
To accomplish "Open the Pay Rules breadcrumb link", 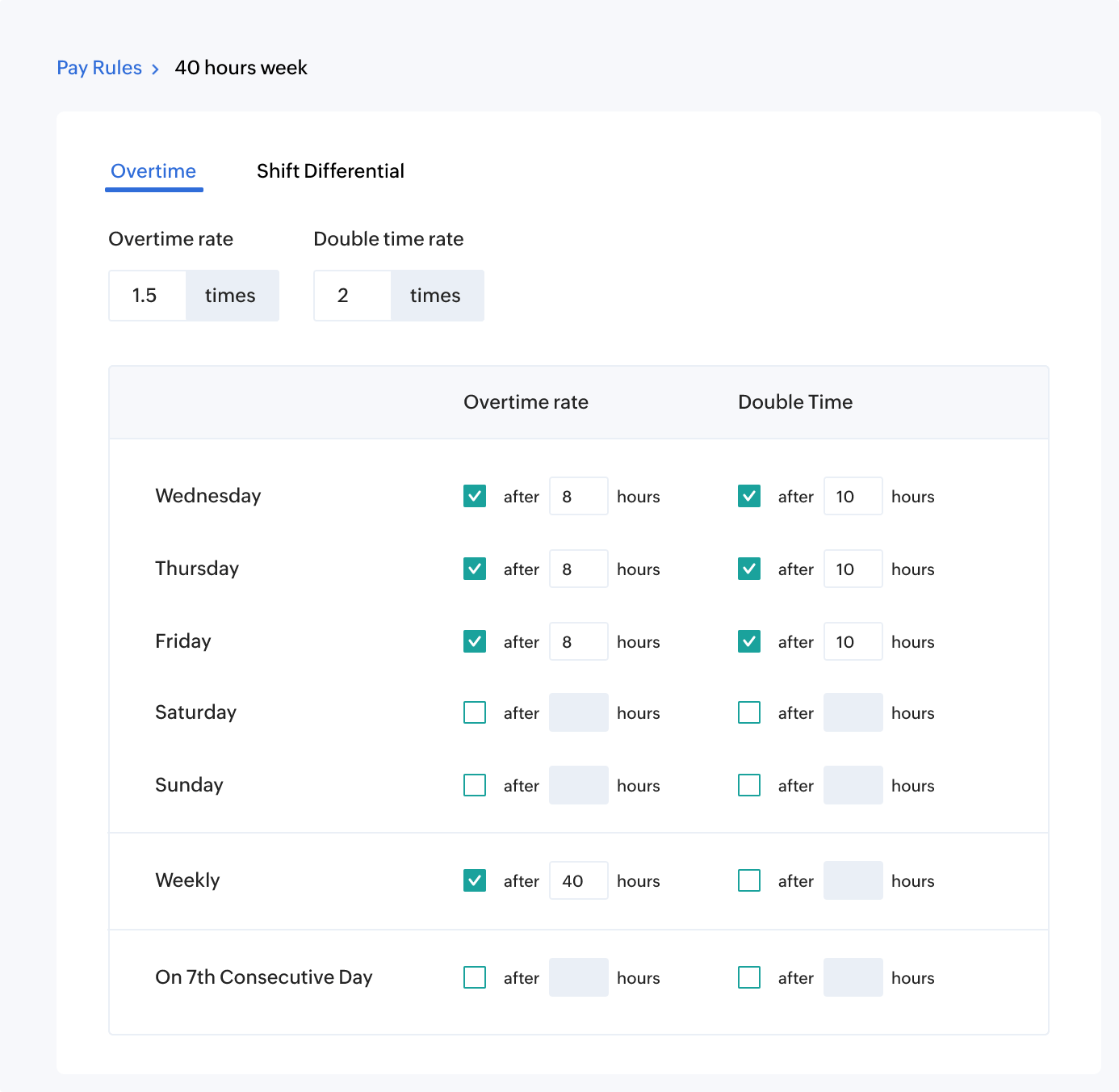I will [99, 68].
